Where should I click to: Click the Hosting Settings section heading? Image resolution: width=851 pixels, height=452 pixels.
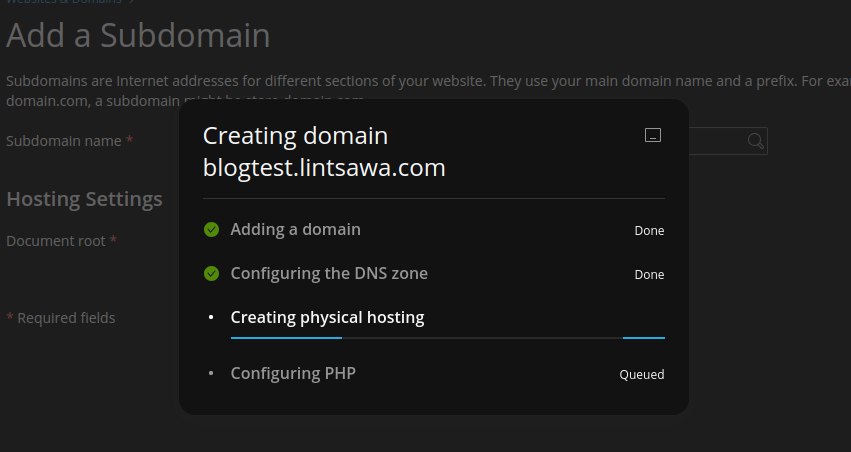(x=84, y=199)
